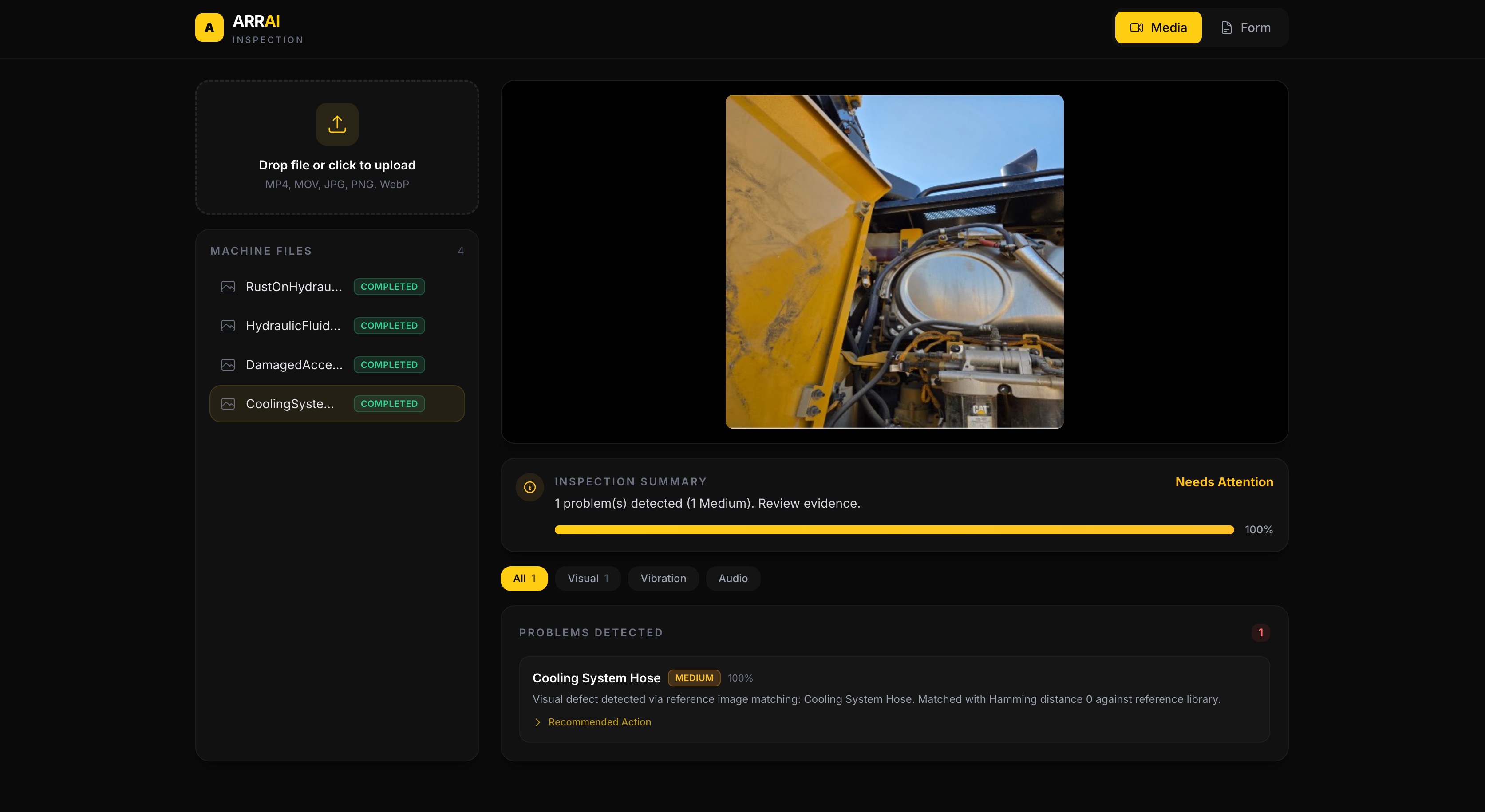Image resolution: width=1485 pixels, height=812 pixels.
Task: Click the engine inspection photo
Action: pyautogui.click(x=893, y=261)
